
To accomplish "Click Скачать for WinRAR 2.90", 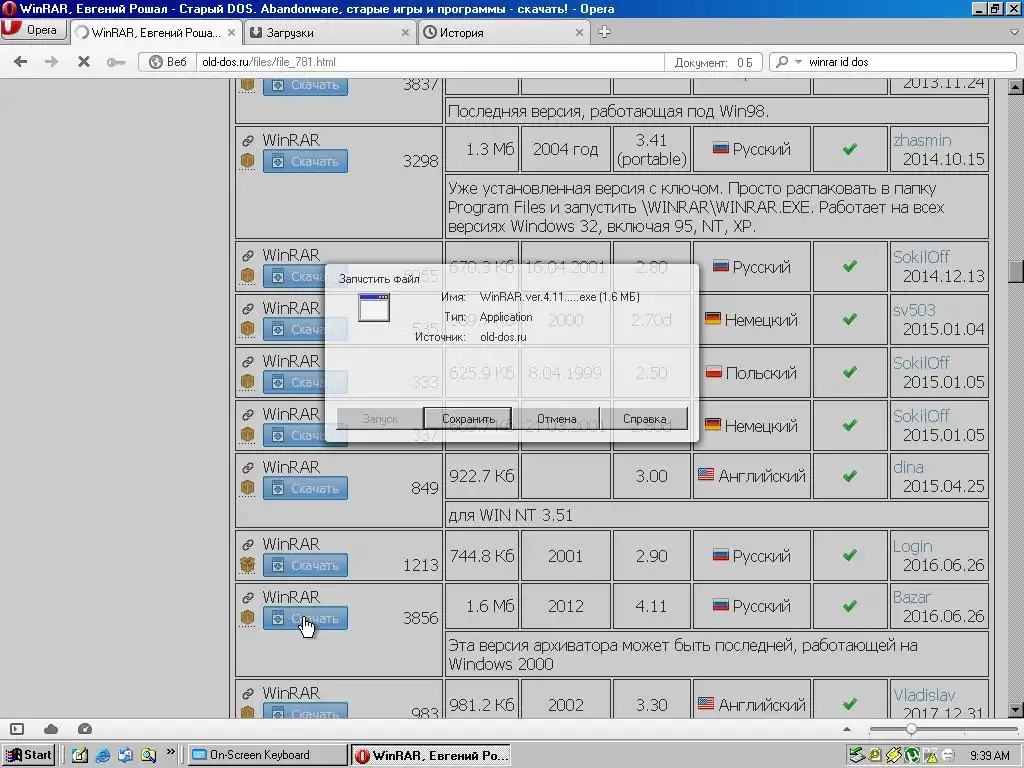I will [306, 566].
